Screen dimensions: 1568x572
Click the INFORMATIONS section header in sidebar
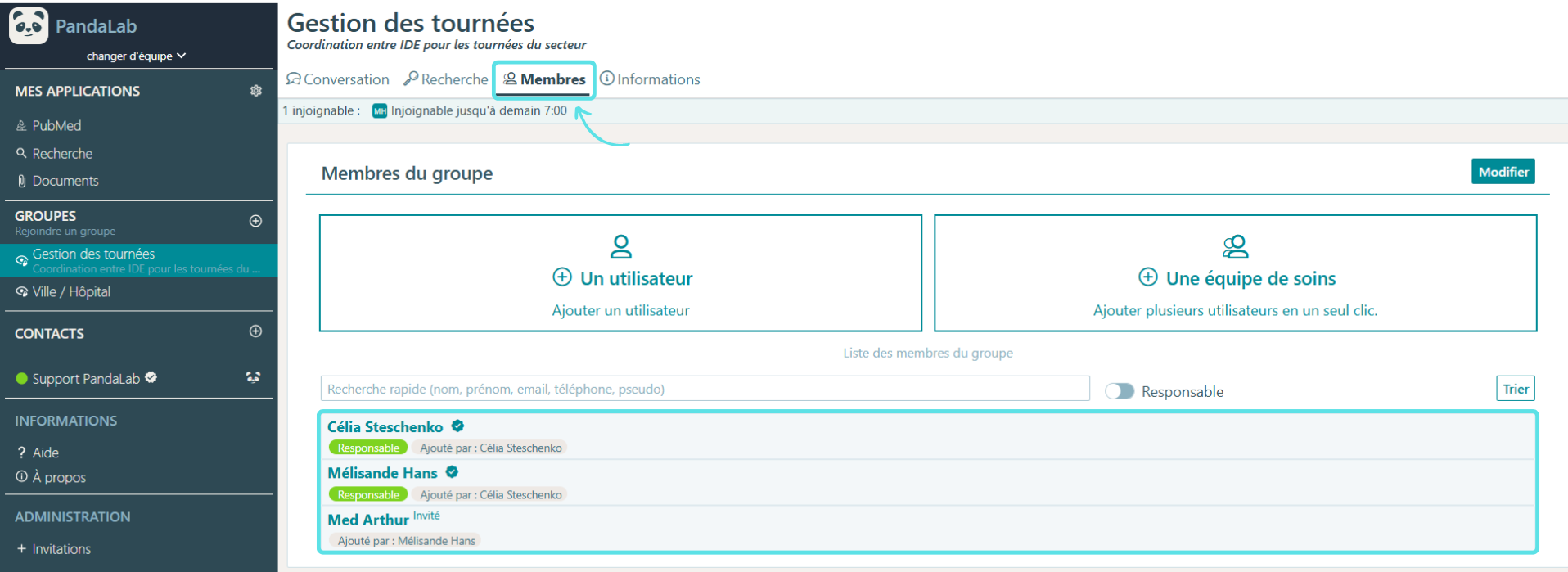[x=66, y=421]
